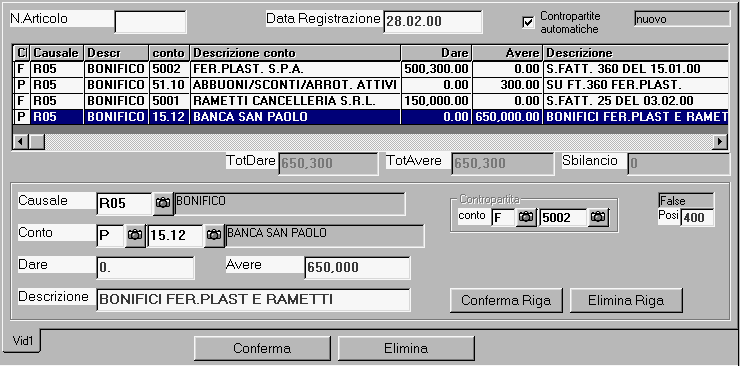Select row ABBUONI/SCONTI/ARROT. ATTIVI
Image resolution: width=740 pixels, height=366 pixels.
[x=370, y=85]
